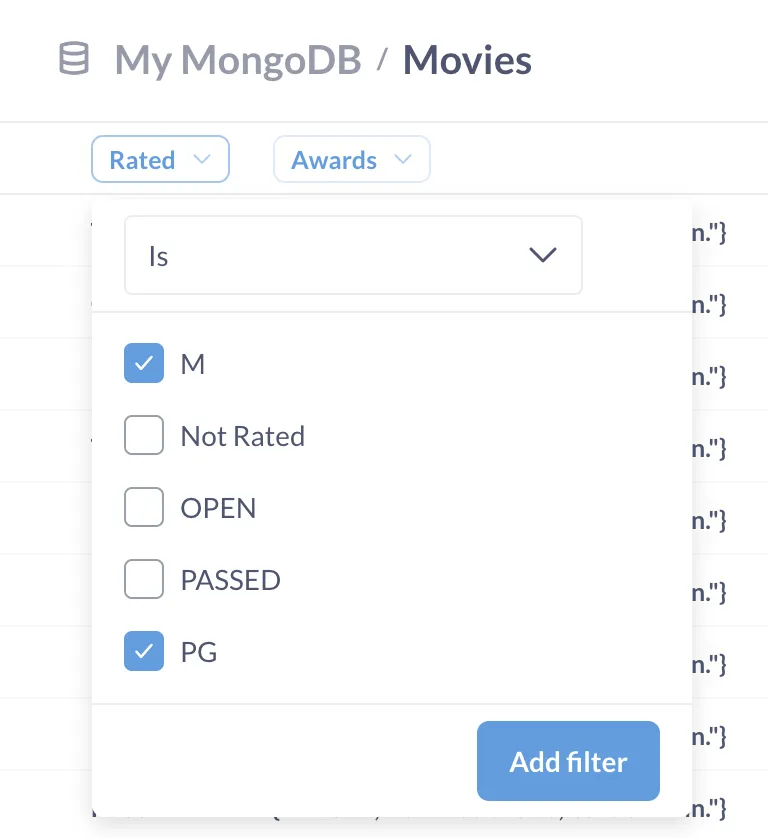
Task: Click the chevron icon on the Awards button
Action: [x=404, y=159]
